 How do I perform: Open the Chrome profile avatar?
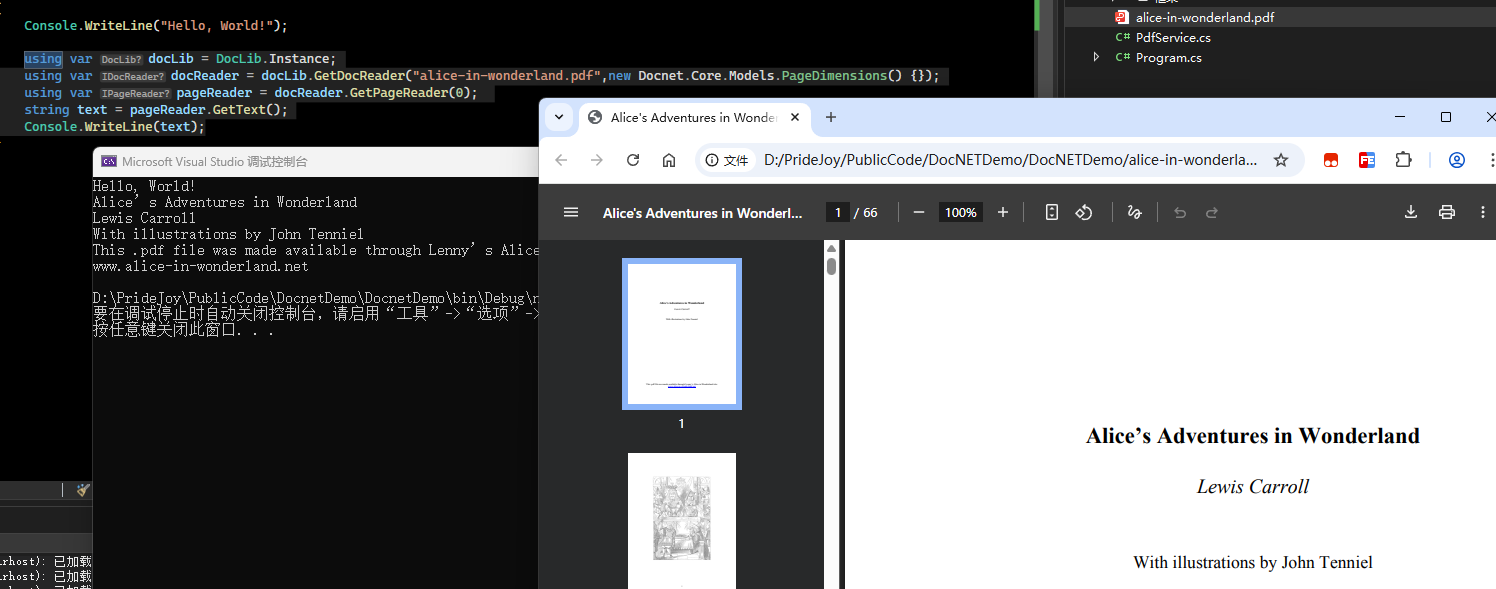tap(1456, 159)
